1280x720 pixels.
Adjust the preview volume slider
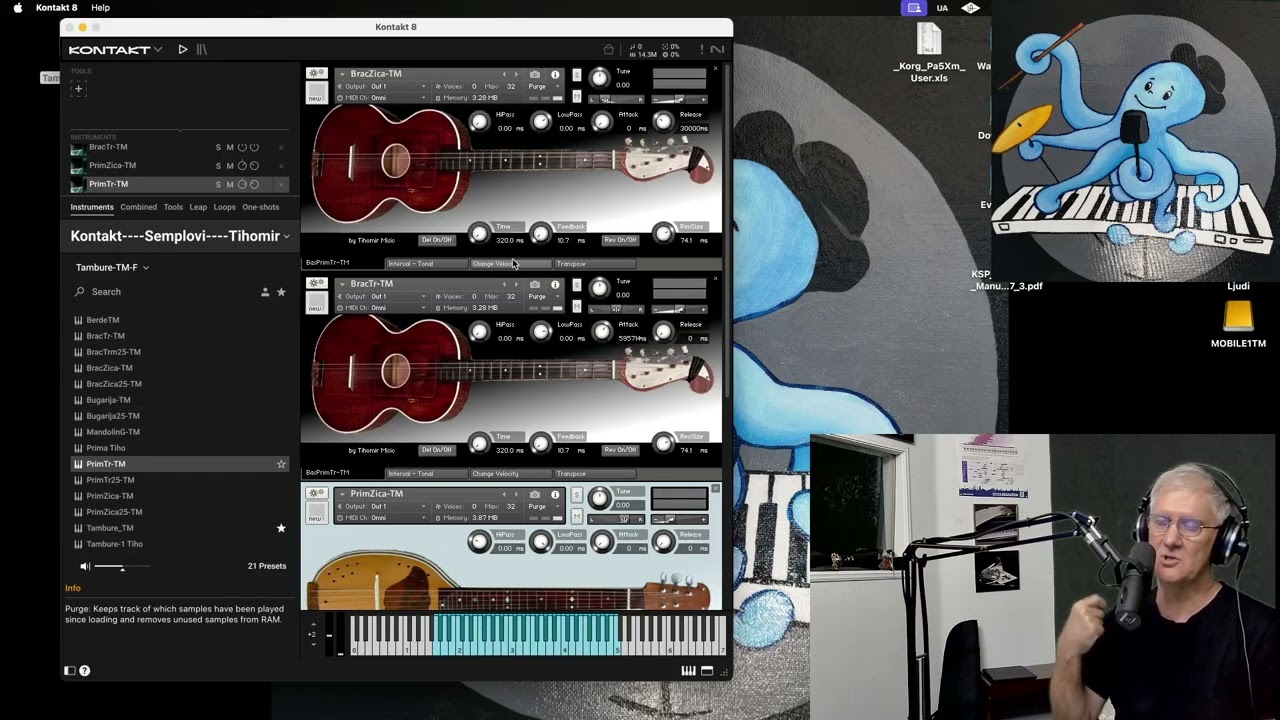pyautogui.click(x=122, y=567)
